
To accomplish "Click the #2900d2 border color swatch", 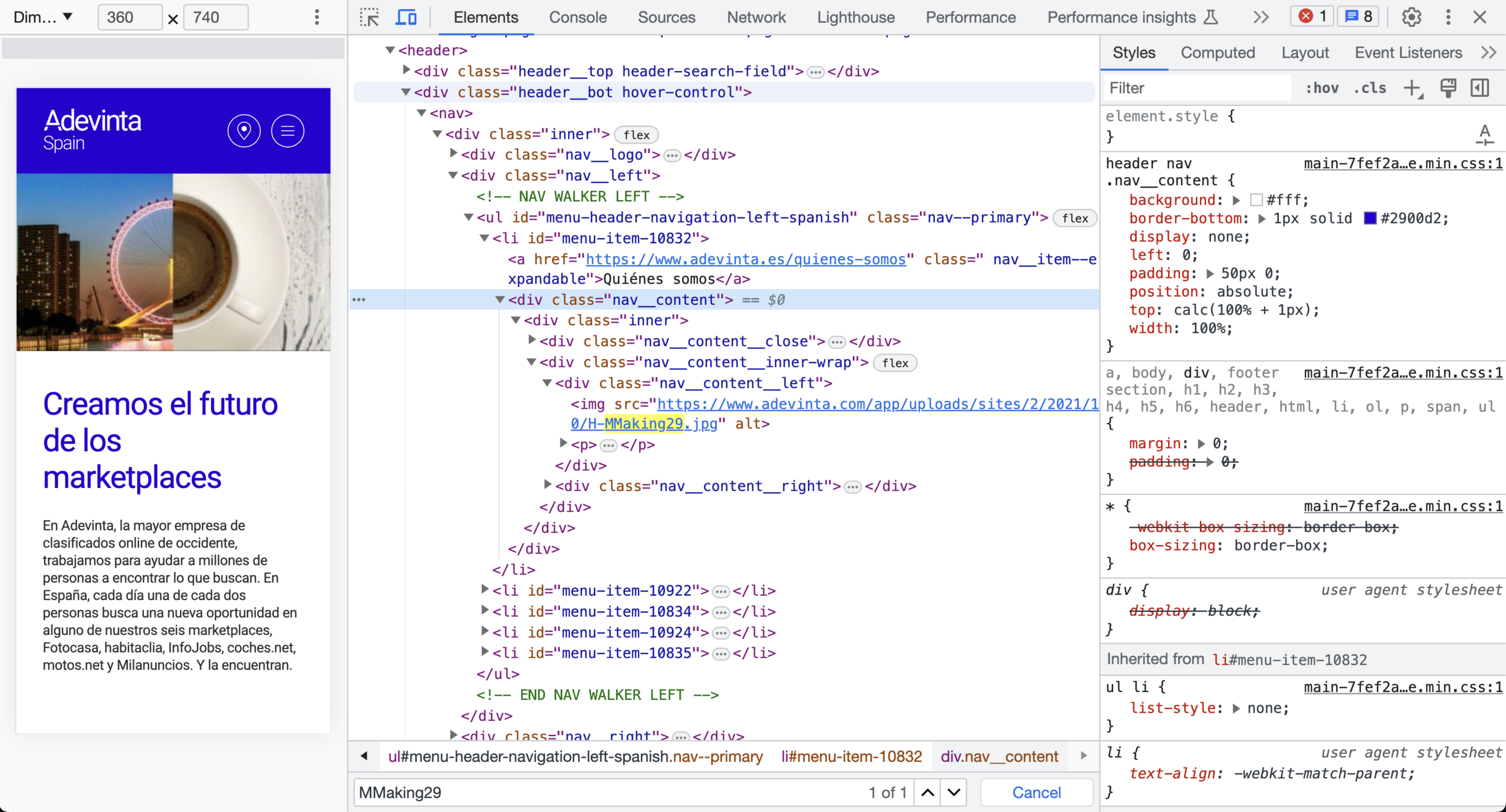I will click(x=1370, y=218).
